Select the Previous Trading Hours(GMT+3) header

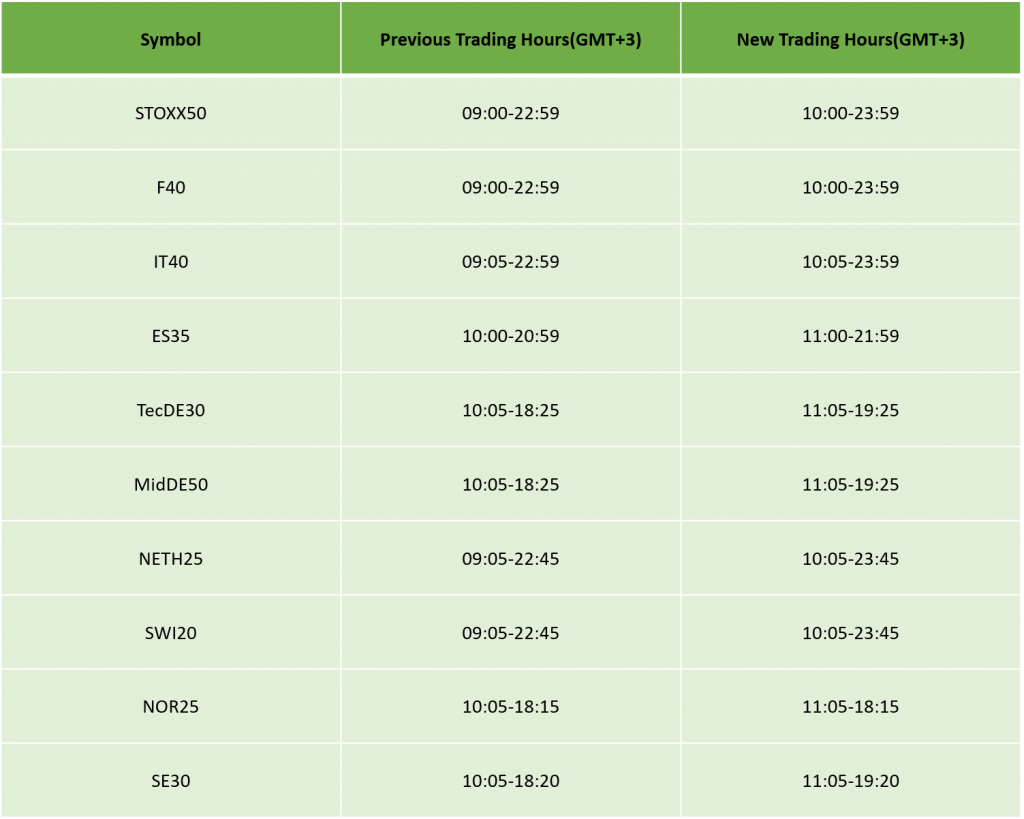[x=510, y=40]
